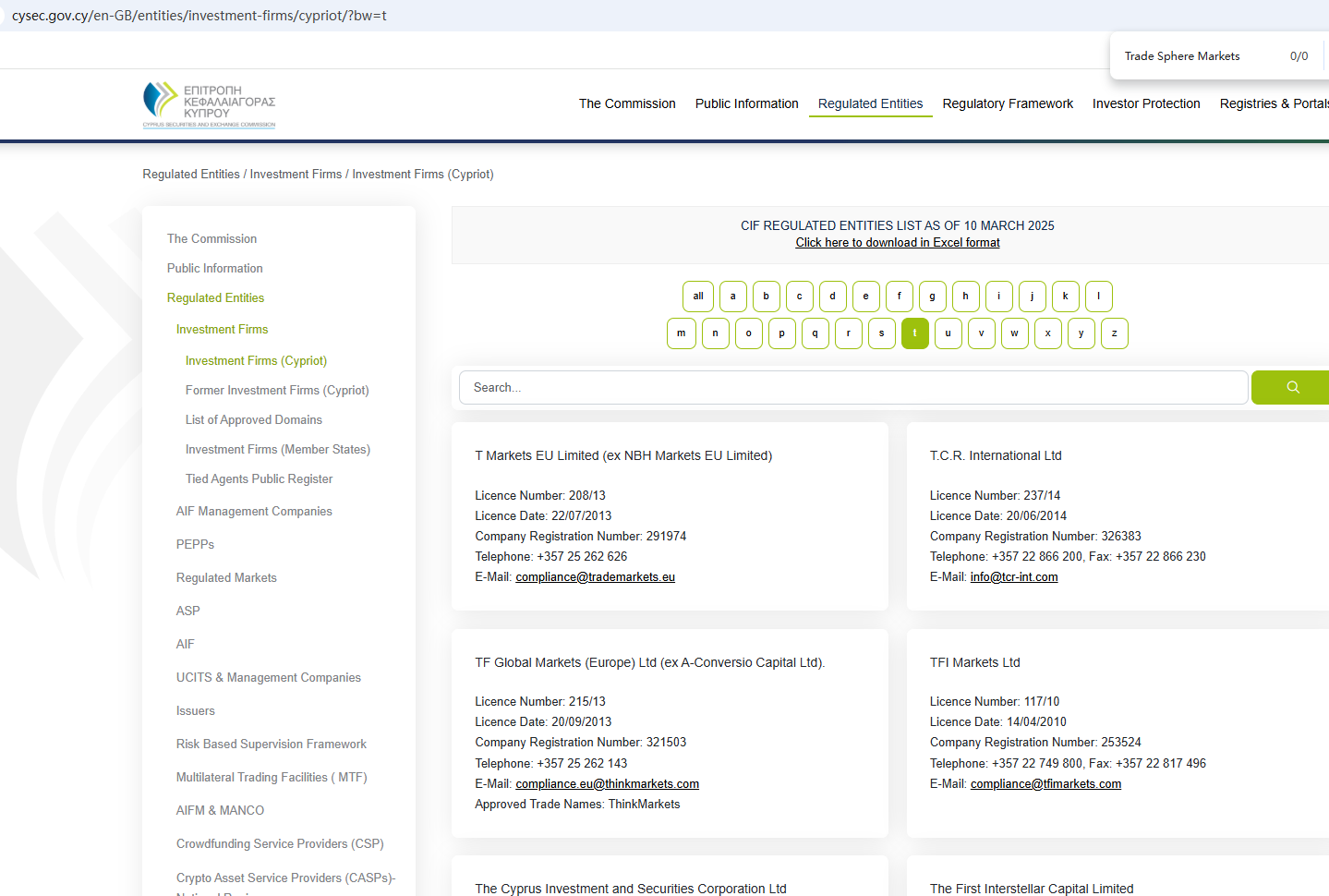The image size is (1329, 896).
Task: Filter list by letter 'm'
Action: click(x=682, y=333)
